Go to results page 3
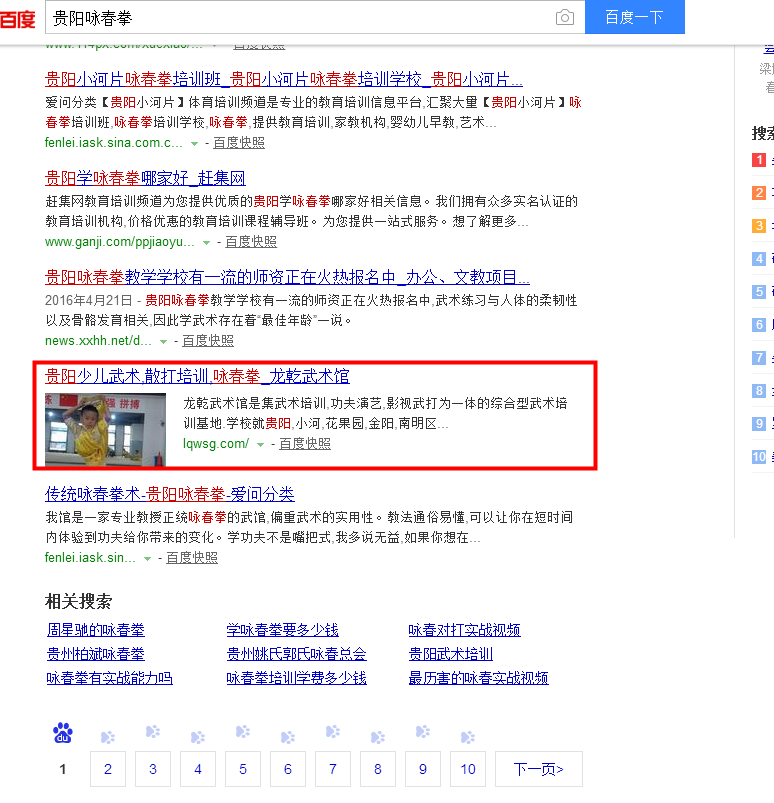774x803 pixels. click(153, 769)
